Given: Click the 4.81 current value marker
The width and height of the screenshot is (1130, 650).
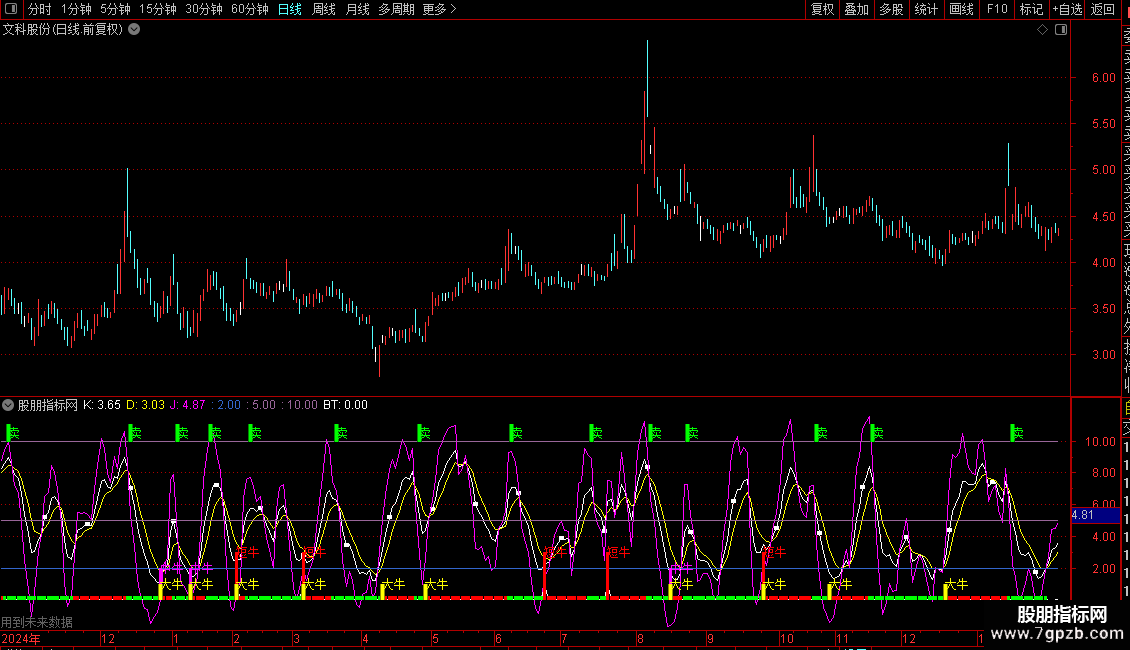Looking at the screenshot, I should coord(1094,515).
